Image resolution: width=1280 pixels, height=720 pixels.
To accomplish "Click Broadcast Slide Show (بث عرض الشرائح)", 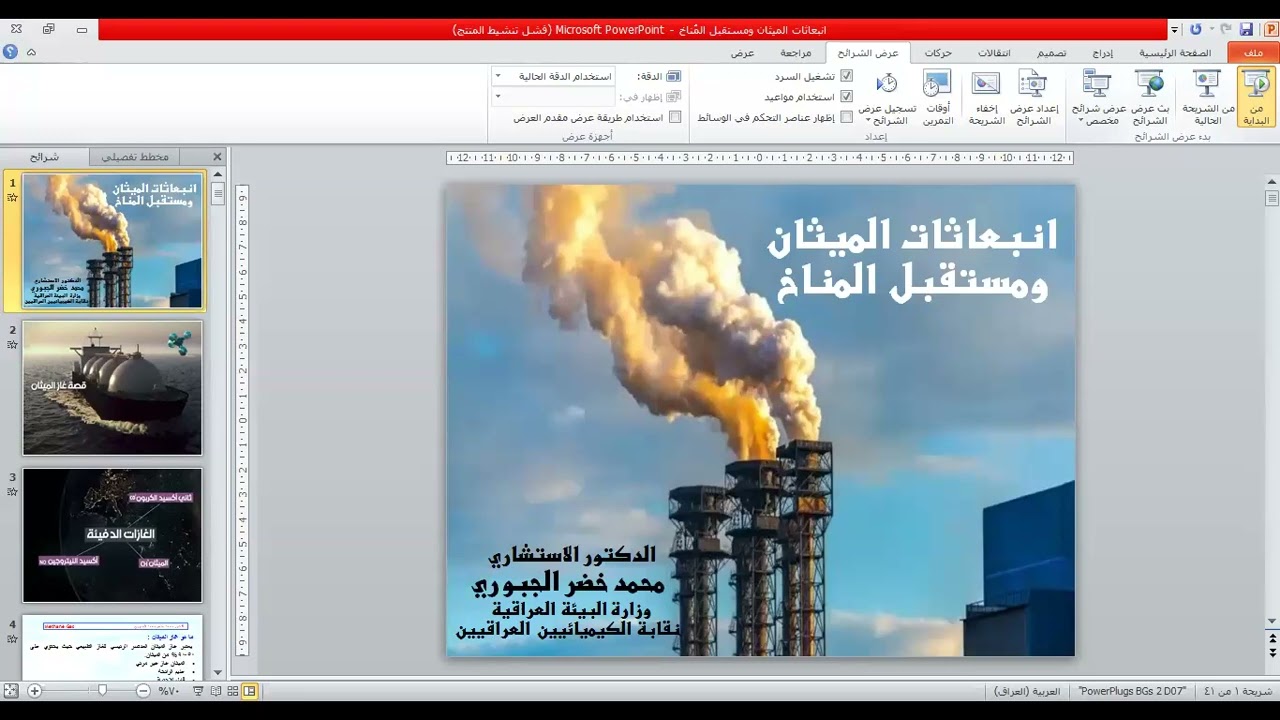I will click(1150, 96).
